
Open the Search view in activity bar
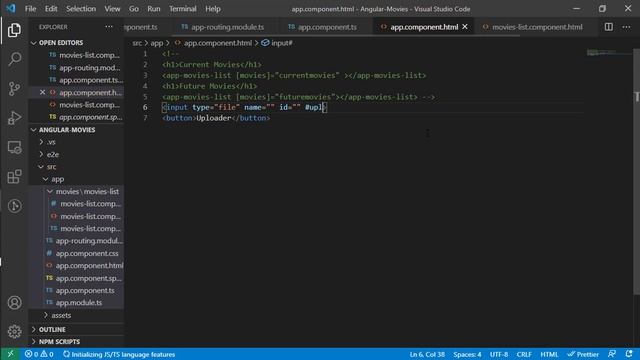coord(14,59)
